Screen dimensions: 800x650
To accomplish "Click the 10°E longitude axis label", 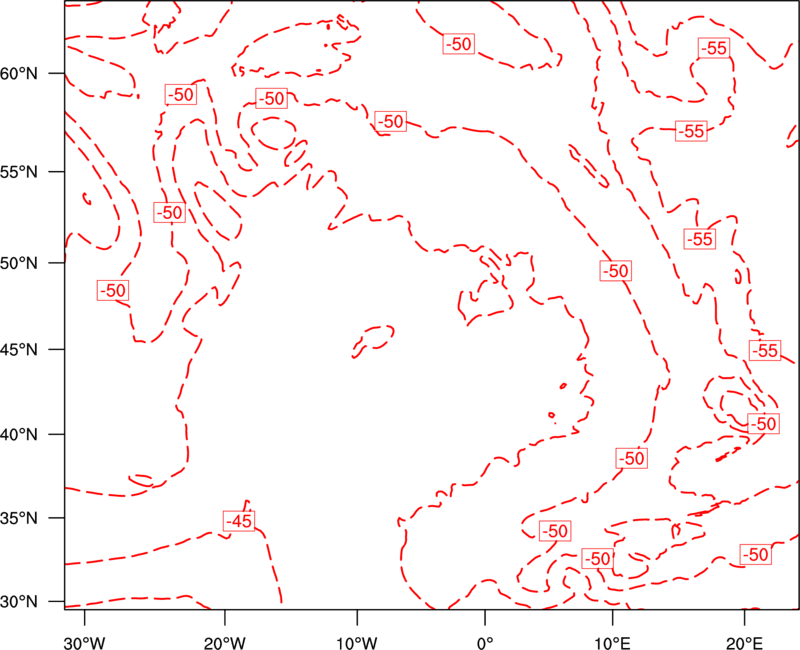I will tap(613, 643).
